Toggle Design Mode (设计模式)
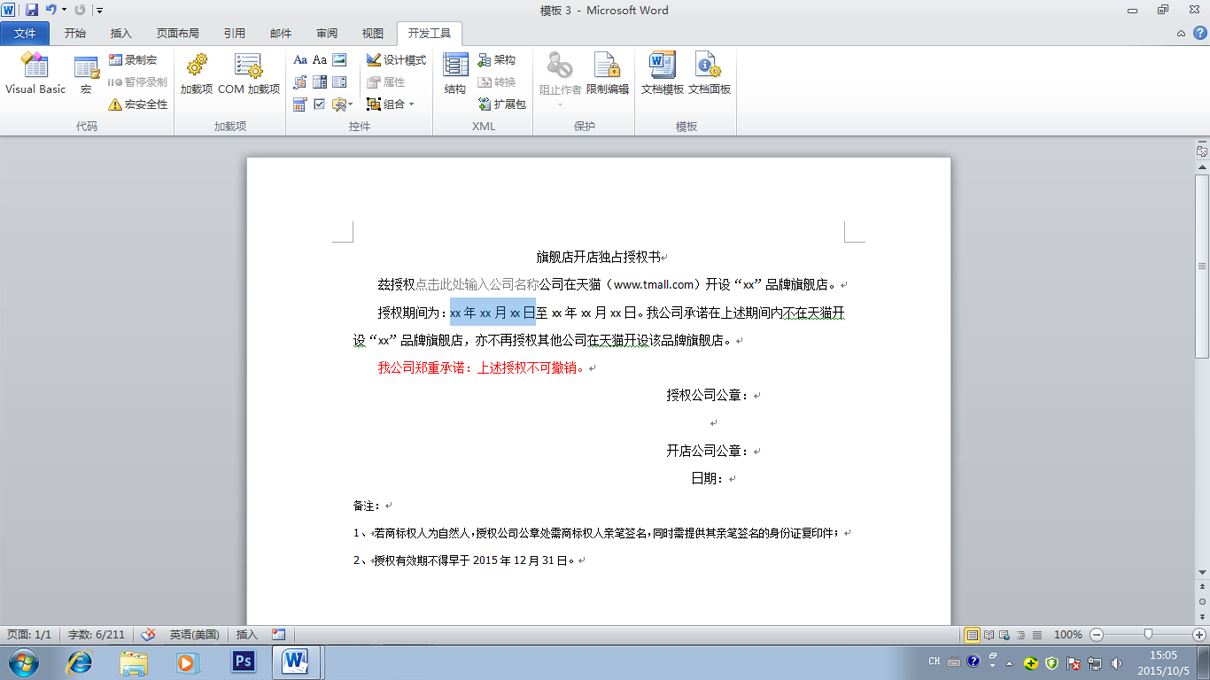This screenshot has width=1210, height=680. 396,60
